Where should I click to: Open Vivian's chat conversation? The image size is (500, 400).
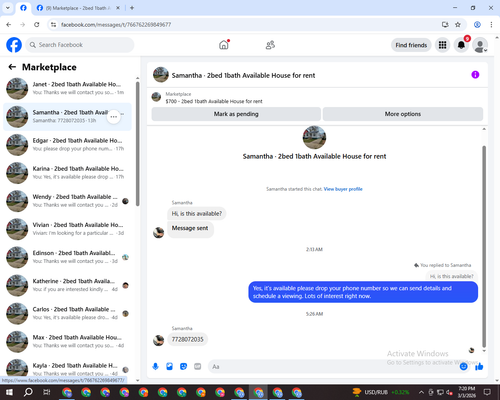coord(67,229)
